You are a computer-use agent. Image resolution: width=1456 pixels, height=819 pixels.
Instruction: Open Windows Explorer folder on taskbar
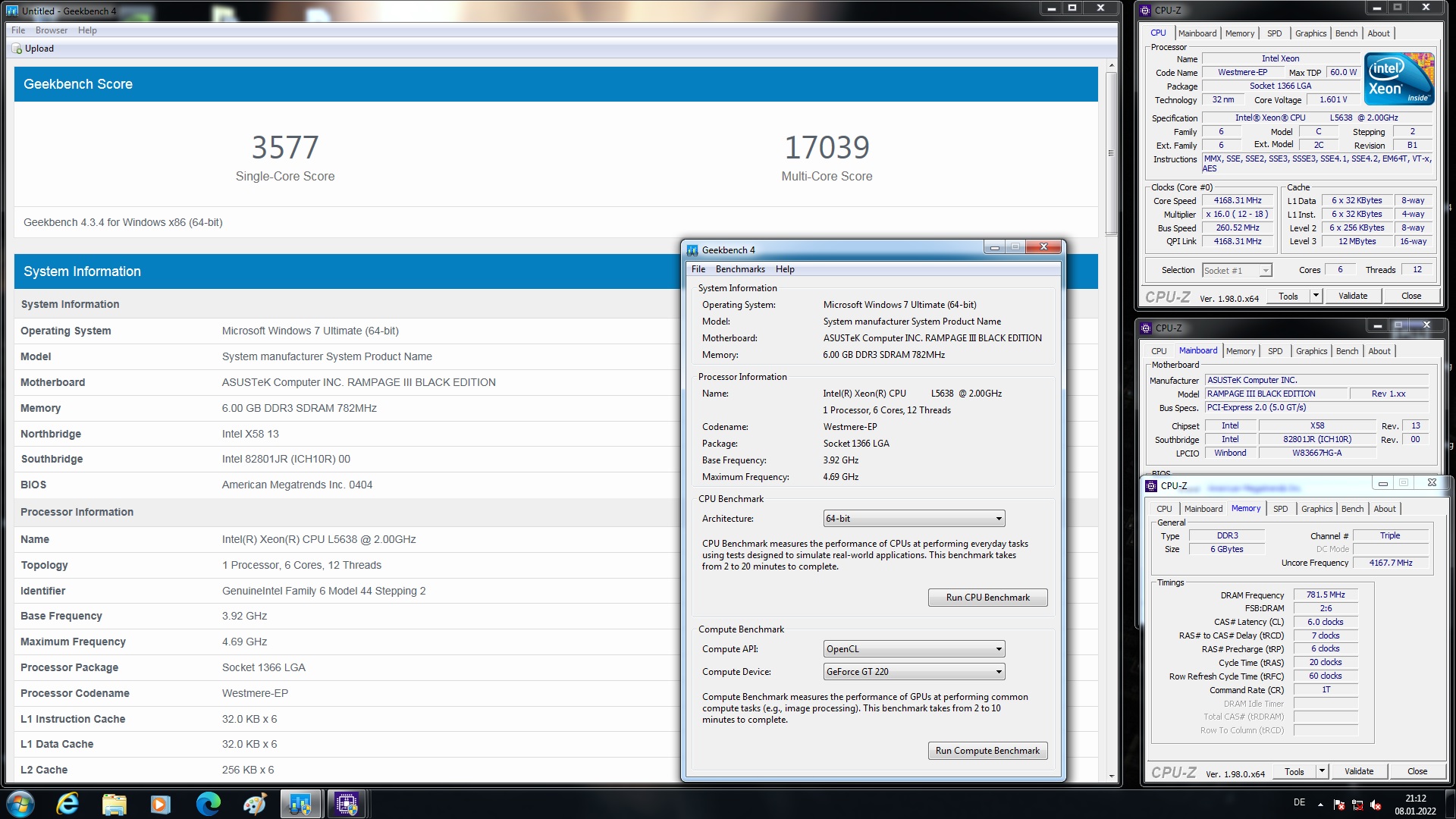click(115, 804)
